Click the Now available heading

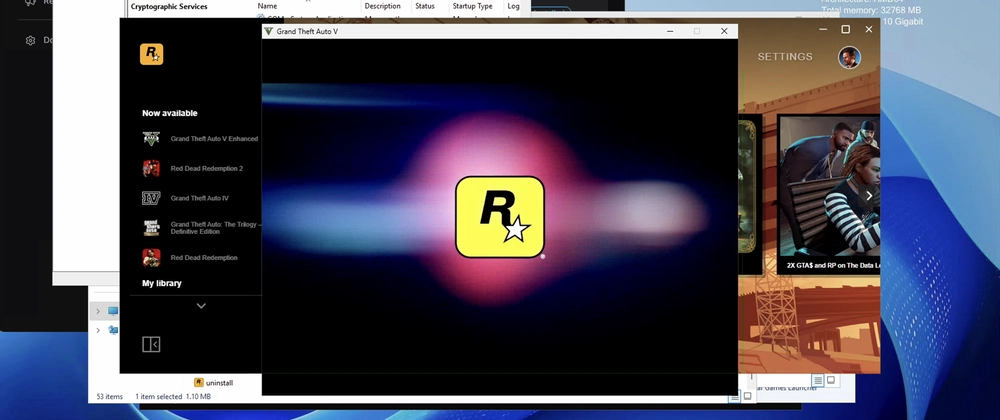tap(170, 113)
